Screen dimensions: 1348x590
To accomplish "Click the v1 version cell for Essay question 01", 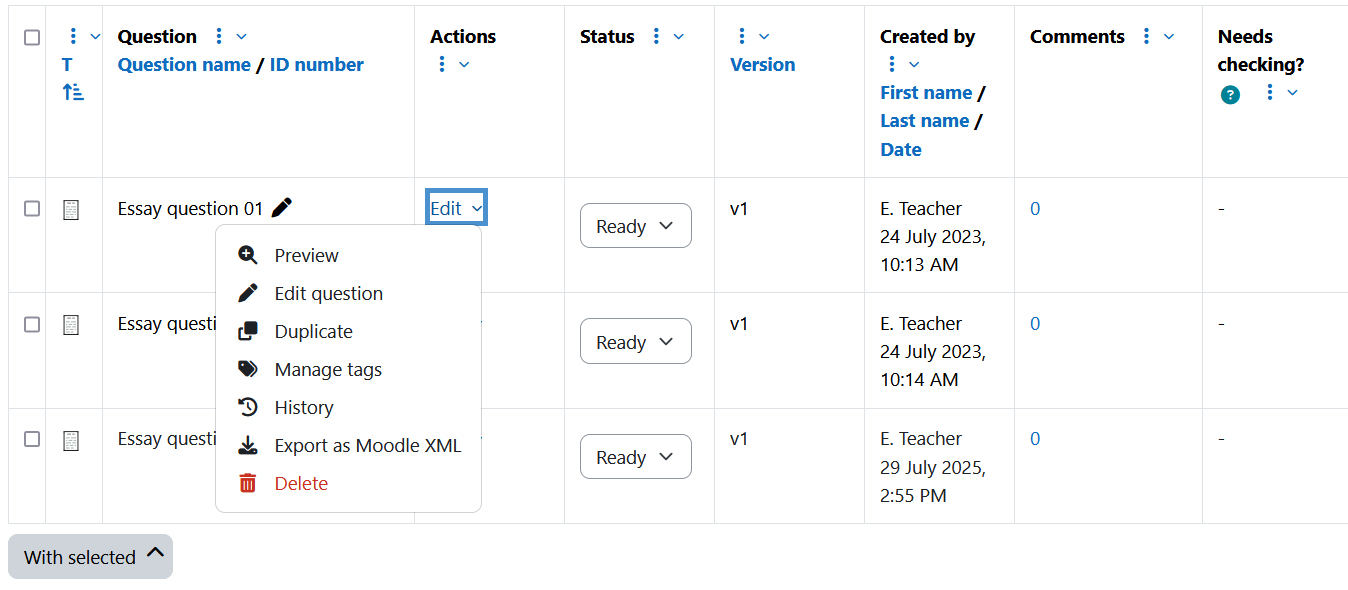I will pyautogui.click(x=739, y=208).
